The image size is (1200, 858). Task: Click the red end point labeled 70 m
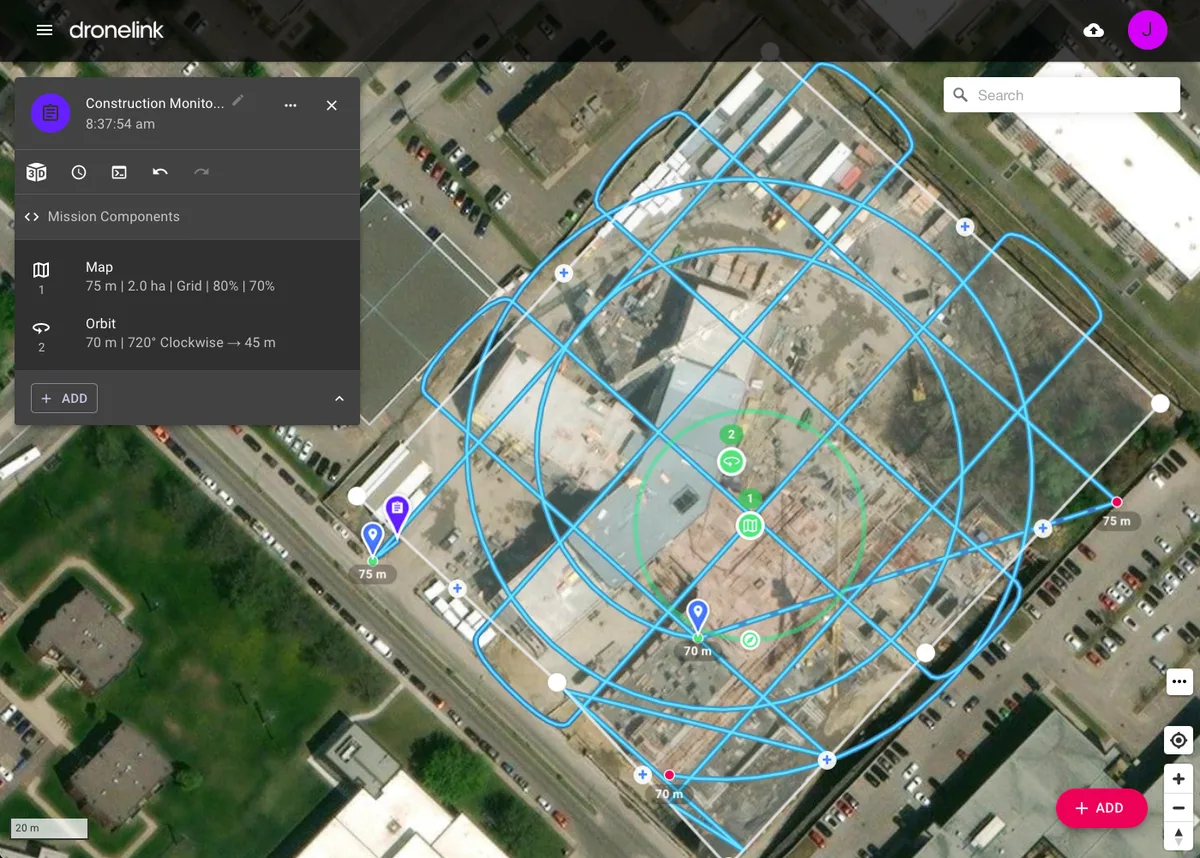[669, 775]
